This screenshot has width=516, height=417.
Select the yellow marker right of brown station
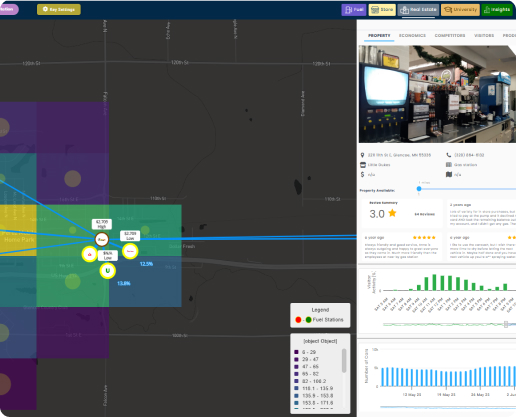tap(130, 251)
